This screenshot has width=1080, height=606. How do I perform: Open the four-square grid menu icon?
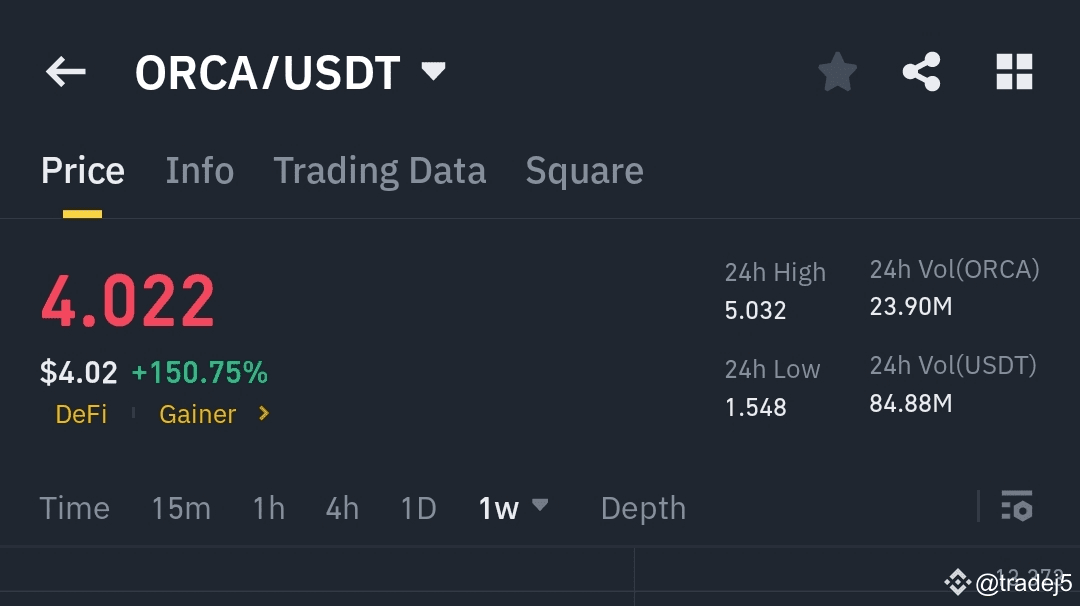1014,72
